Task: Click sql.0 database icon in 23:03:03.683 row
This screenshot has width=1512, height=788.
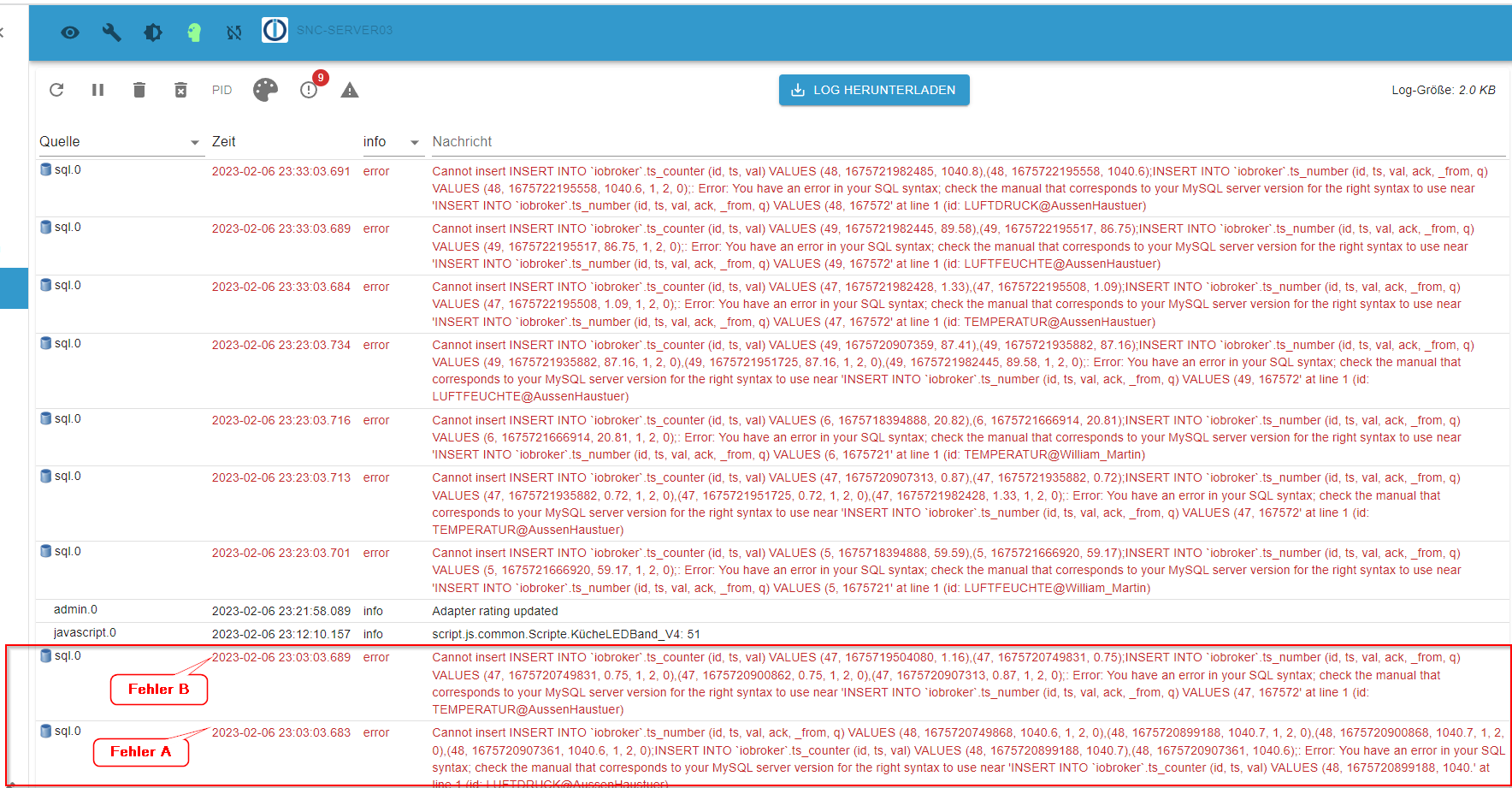Action: [x=46, y=731]
